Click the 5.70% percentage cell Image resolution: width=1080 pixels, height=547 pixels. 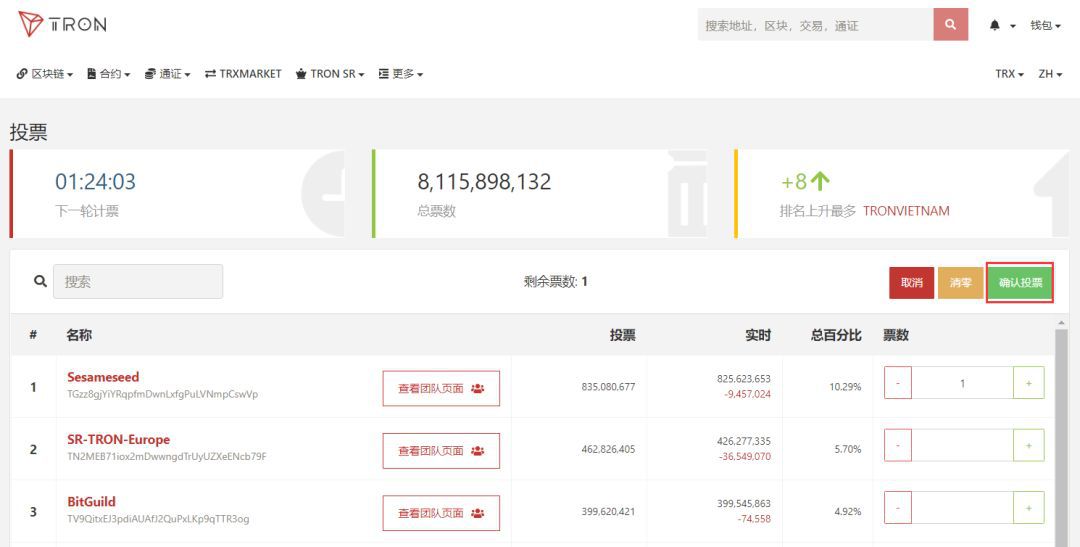pyautogui.click(x=848, y=449)
